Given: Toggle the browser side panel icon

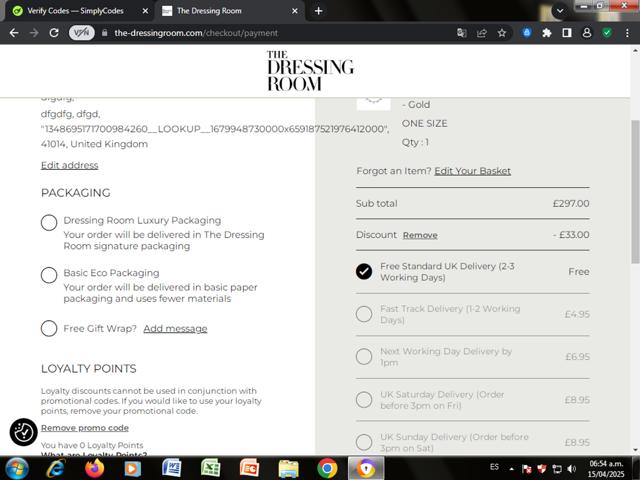Looking at the screenshot, I should tap(567, 33).
